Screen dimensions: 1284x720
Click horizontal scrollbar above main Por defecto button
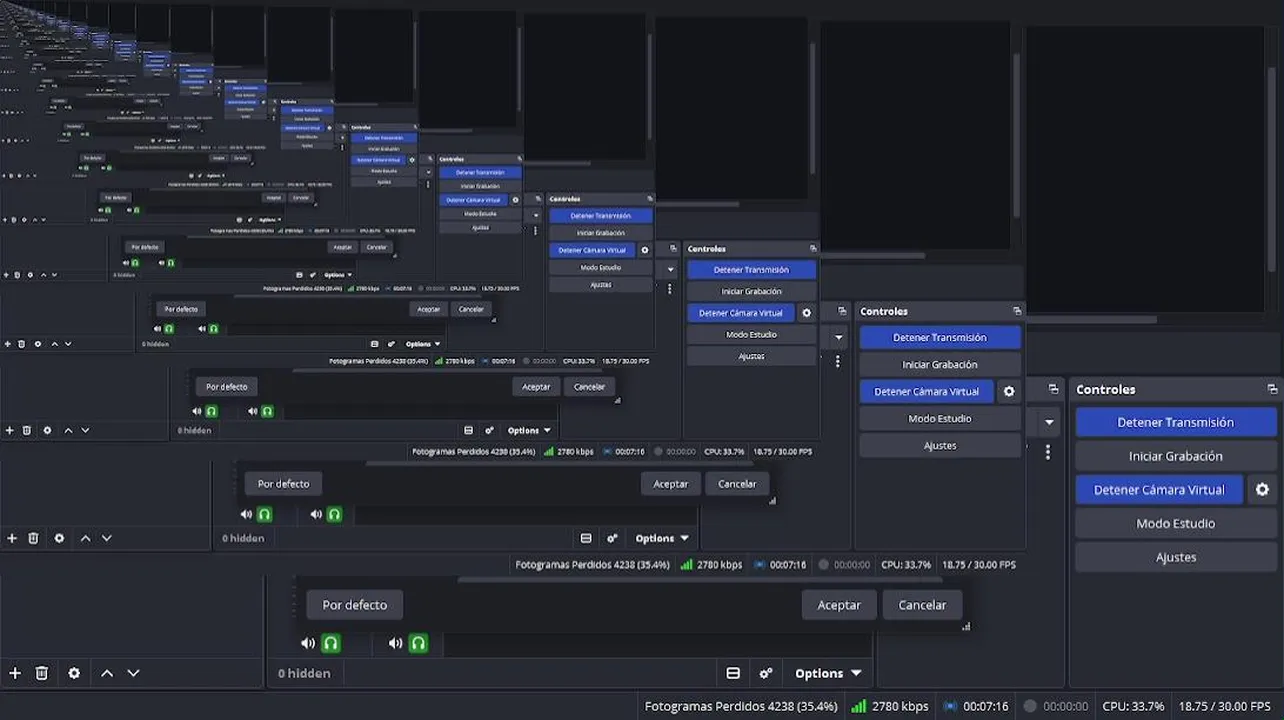700,579
